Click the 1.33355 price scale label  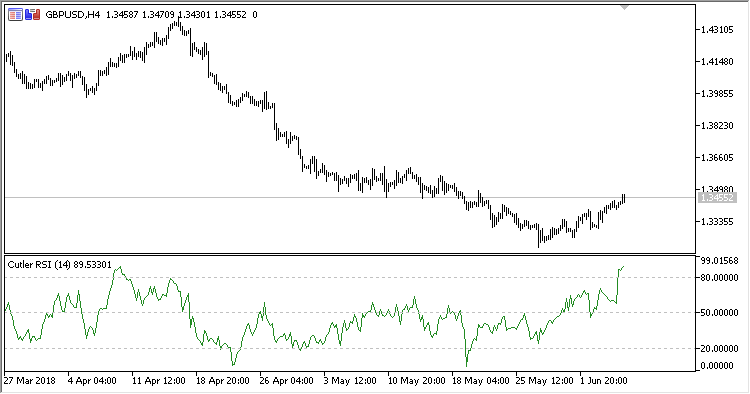pos(717,222)
